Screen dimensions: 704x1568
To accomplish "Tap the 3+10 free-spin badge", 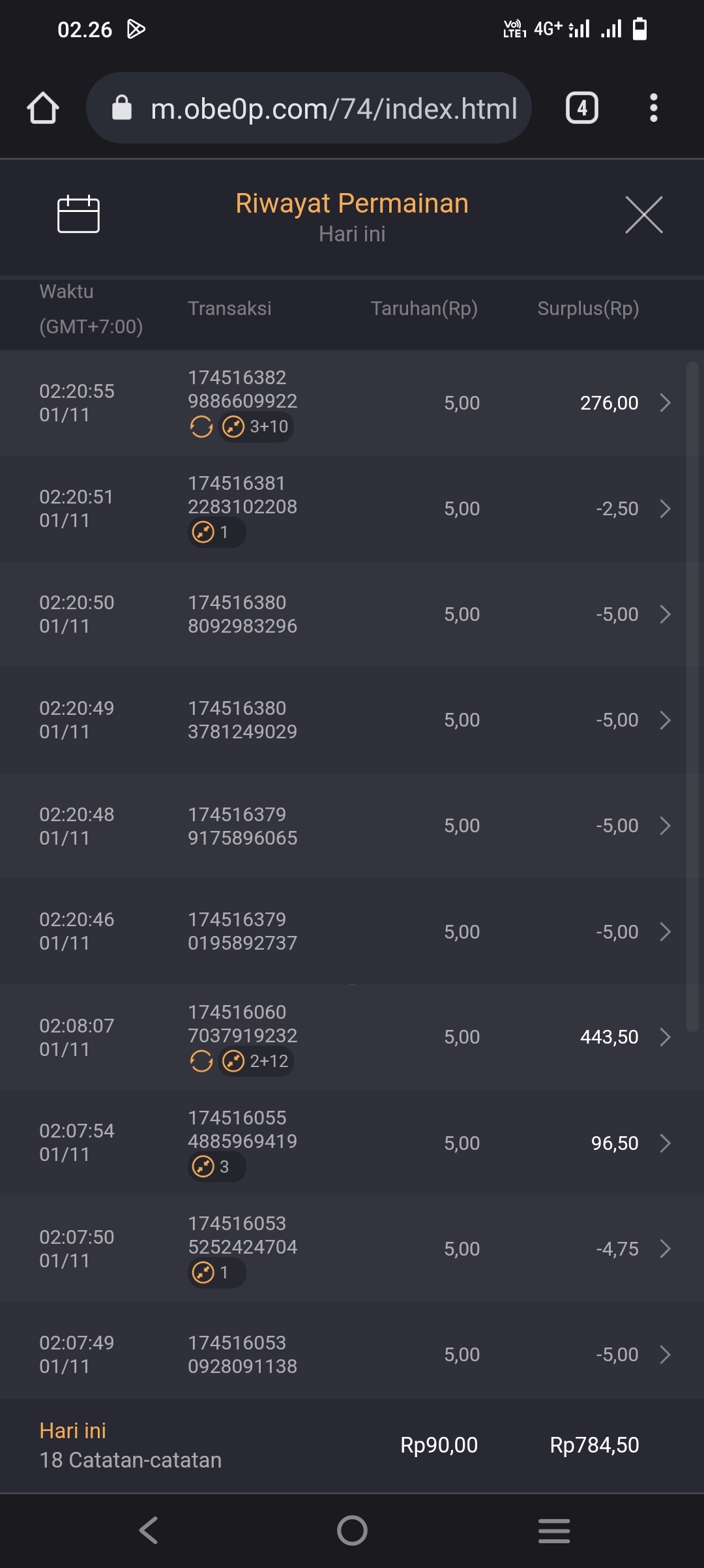I will coord(256,427).
